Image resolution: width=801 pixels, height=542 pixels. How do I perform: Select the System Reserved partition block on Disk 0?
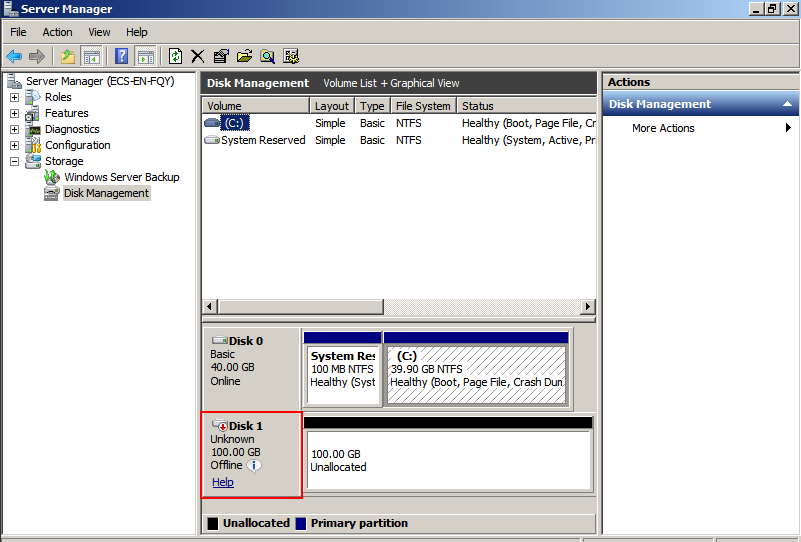click(x=343, y=369)
